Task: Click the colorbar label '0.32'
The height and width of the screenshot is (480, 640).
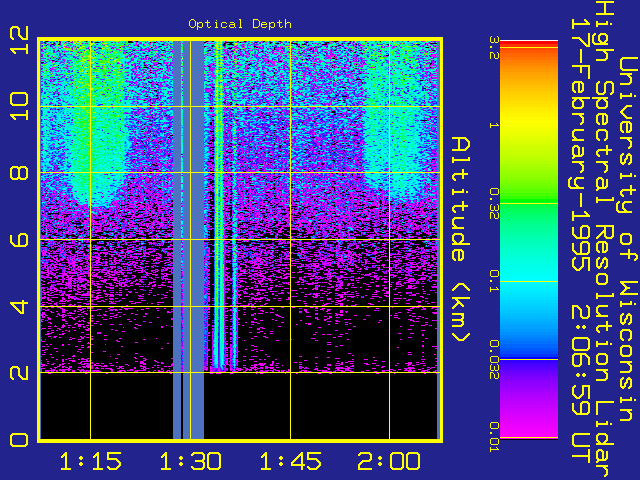Action: (x=494, y=204)
